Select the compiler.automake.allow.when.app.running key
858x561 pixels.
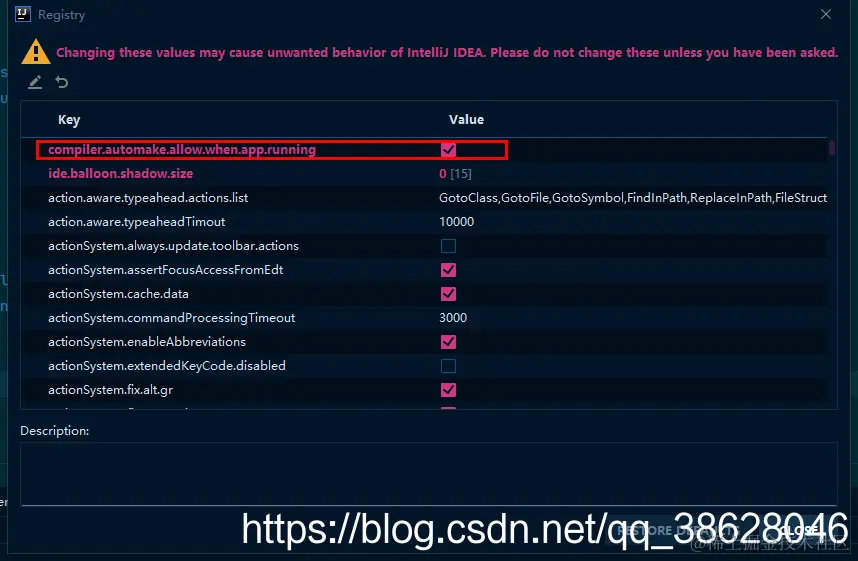[182, 149]
